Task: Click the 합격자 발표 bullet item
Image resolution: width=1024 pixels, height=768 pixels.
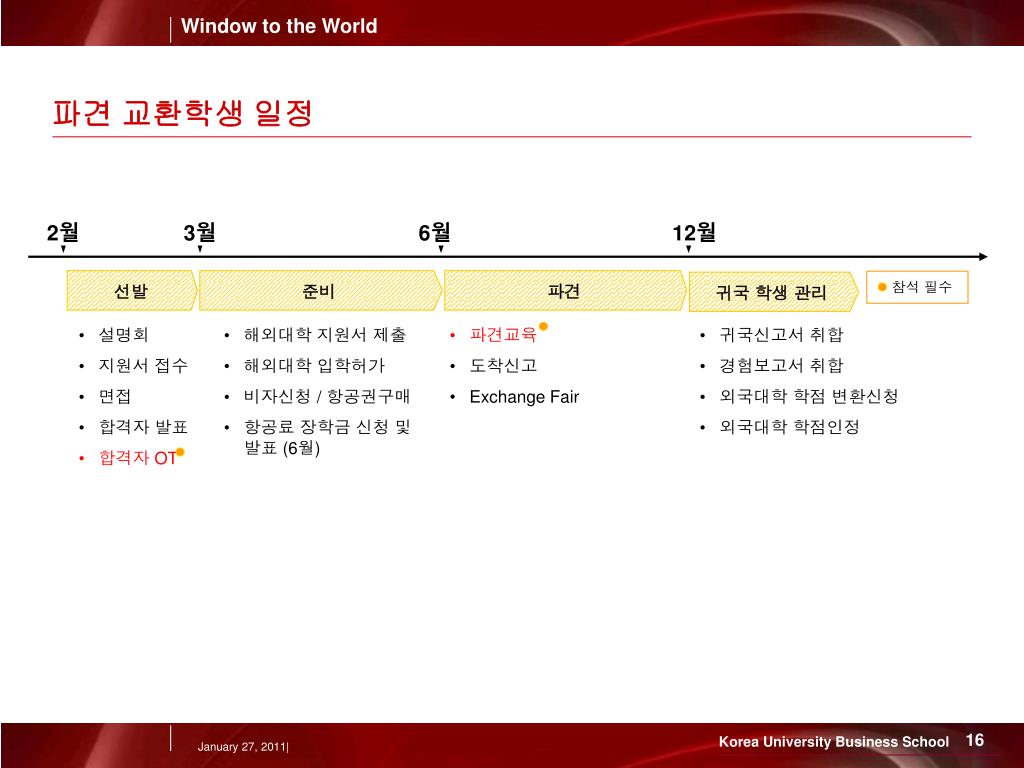Action: point(143,427)
